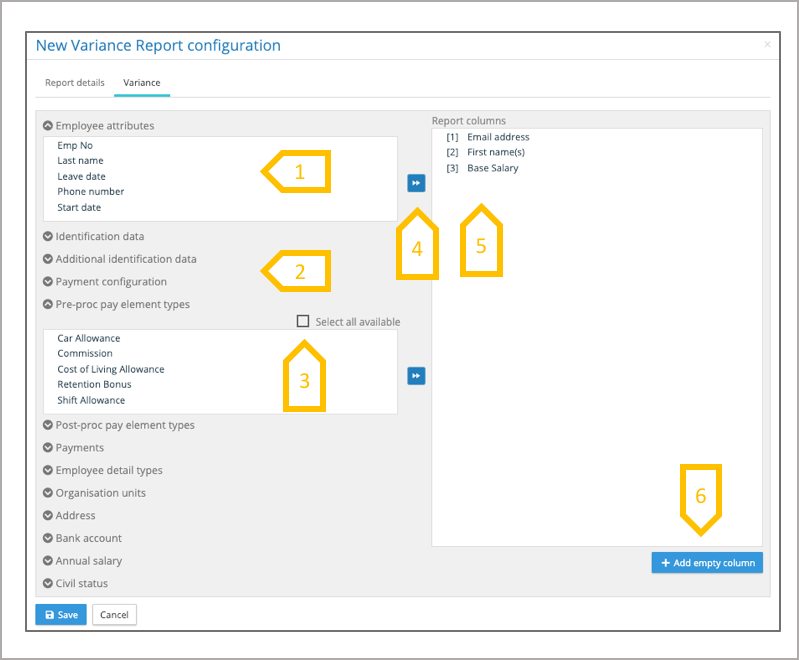Click Add empty column button

click(x=706, y=563)
